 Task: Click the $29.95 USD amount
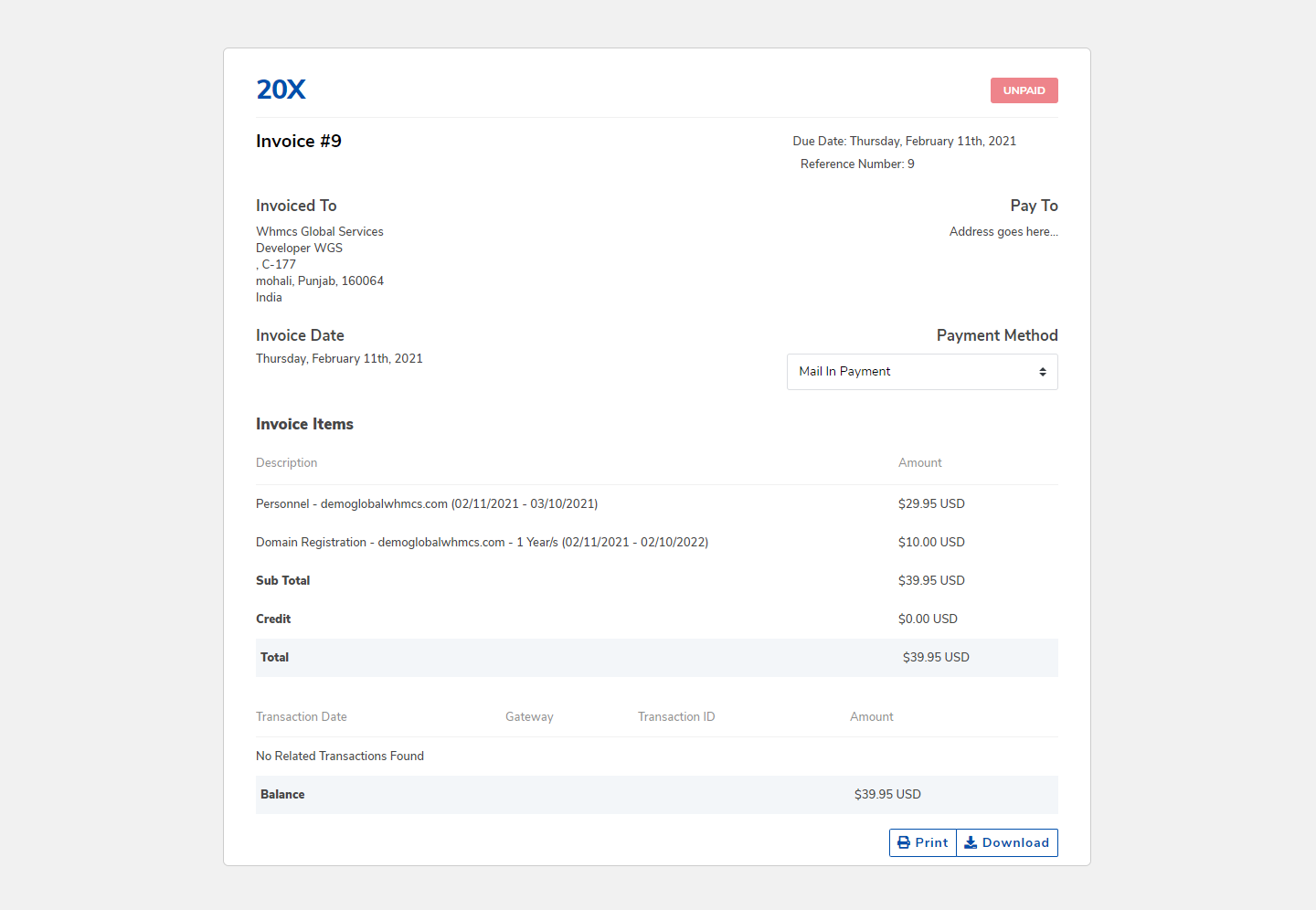click(931, 504)
